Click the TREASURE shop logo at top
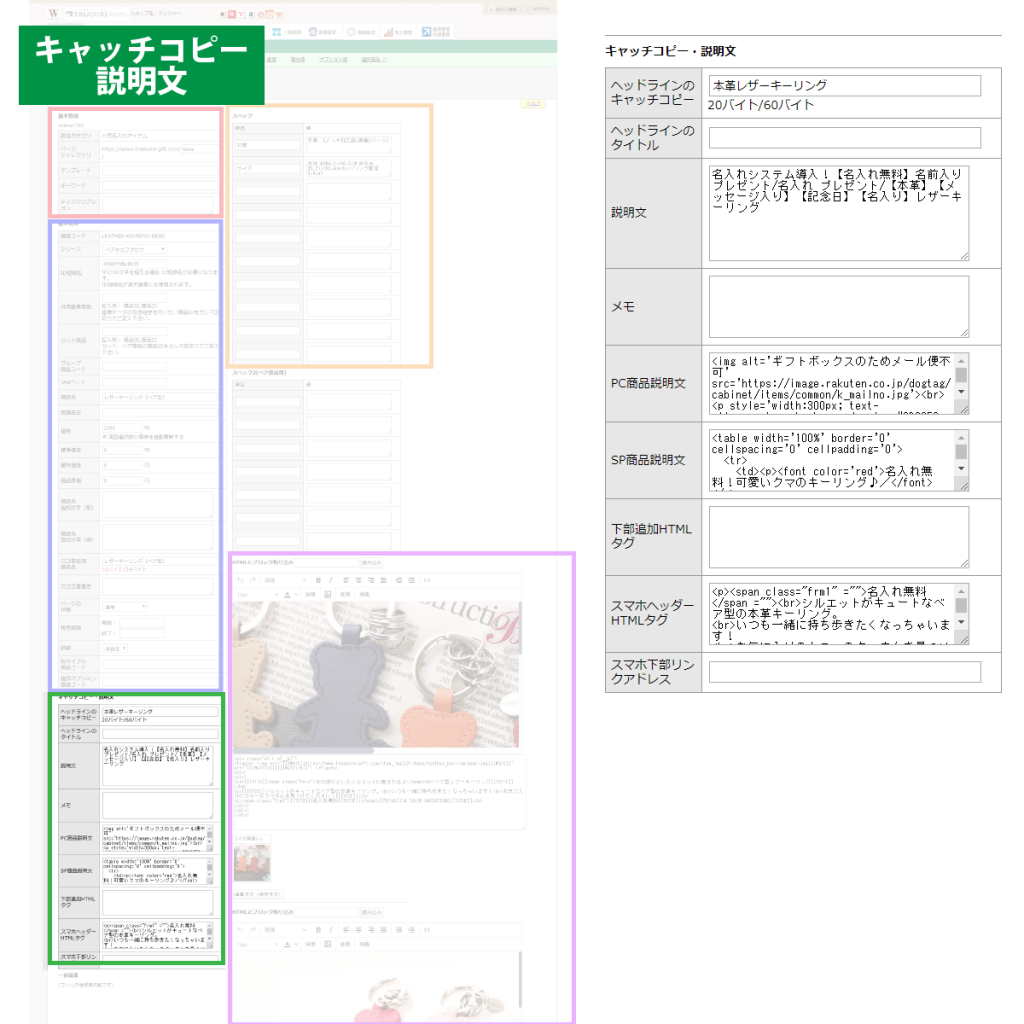Image resolution: width=1024 pixels, height=1024 pixels. pos(88,15)
